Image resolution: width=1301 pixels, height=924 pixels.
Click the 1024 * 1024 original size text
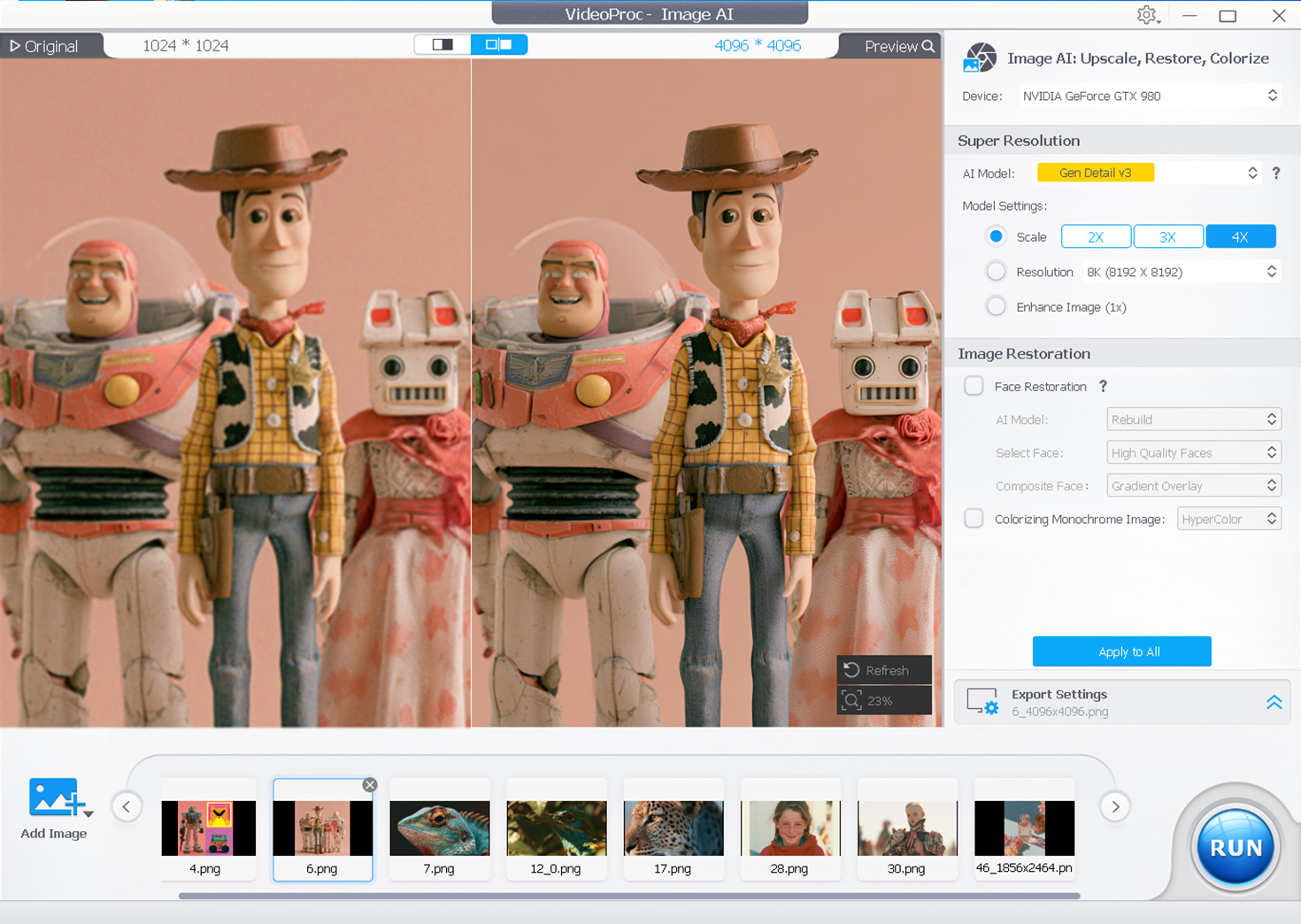click(x=186, y=45)
